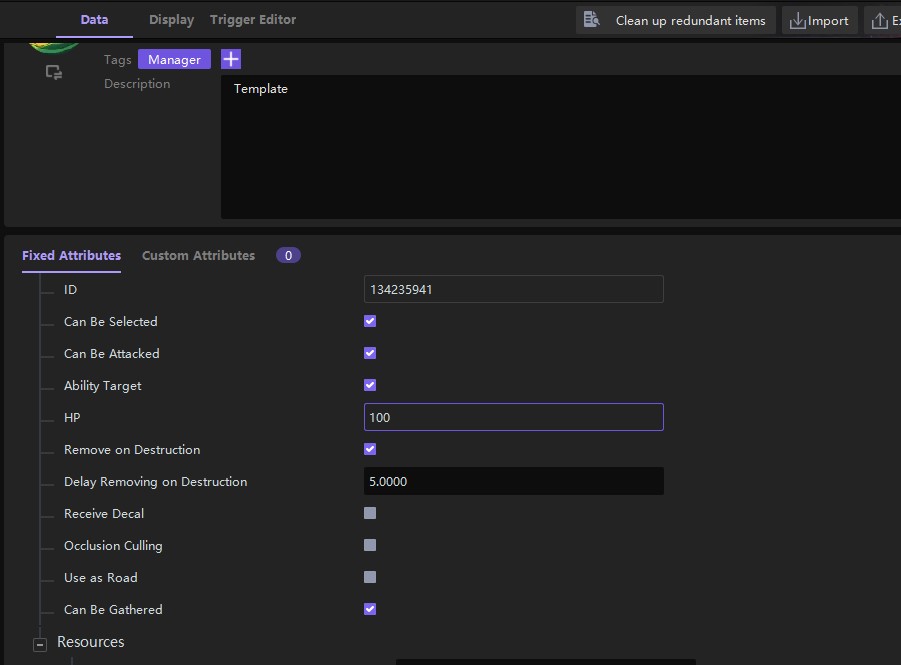Click the Delay Removing on Destruction field

click(513, 481)
